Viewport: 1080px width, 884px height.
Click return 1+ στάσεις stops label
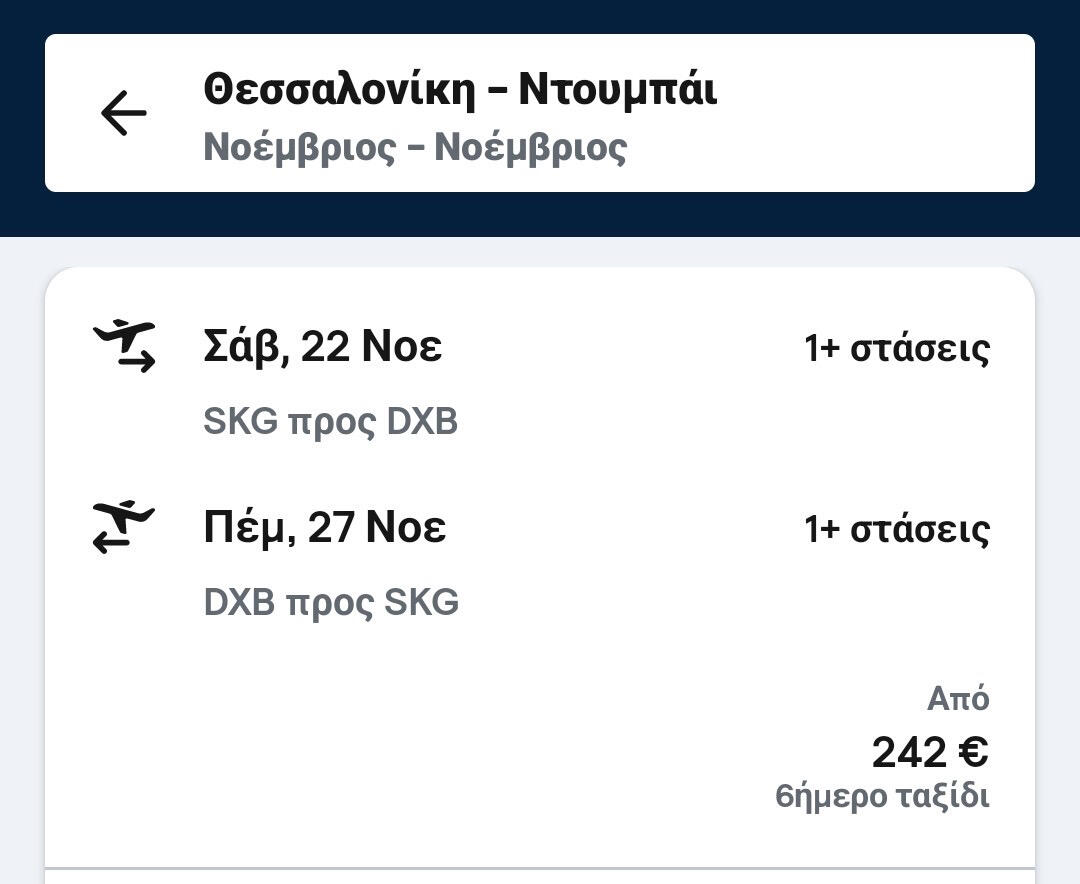point(896,529)
